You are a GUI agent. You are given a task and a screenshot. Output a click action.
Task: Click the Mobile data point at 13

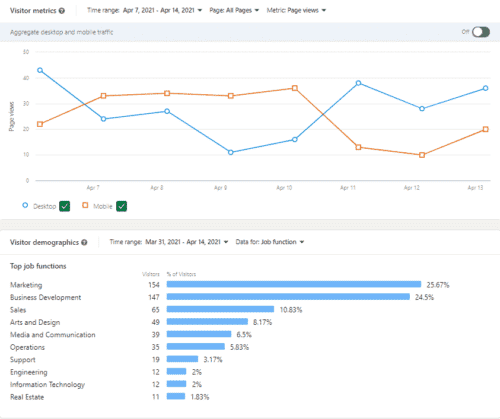(358, 147)
